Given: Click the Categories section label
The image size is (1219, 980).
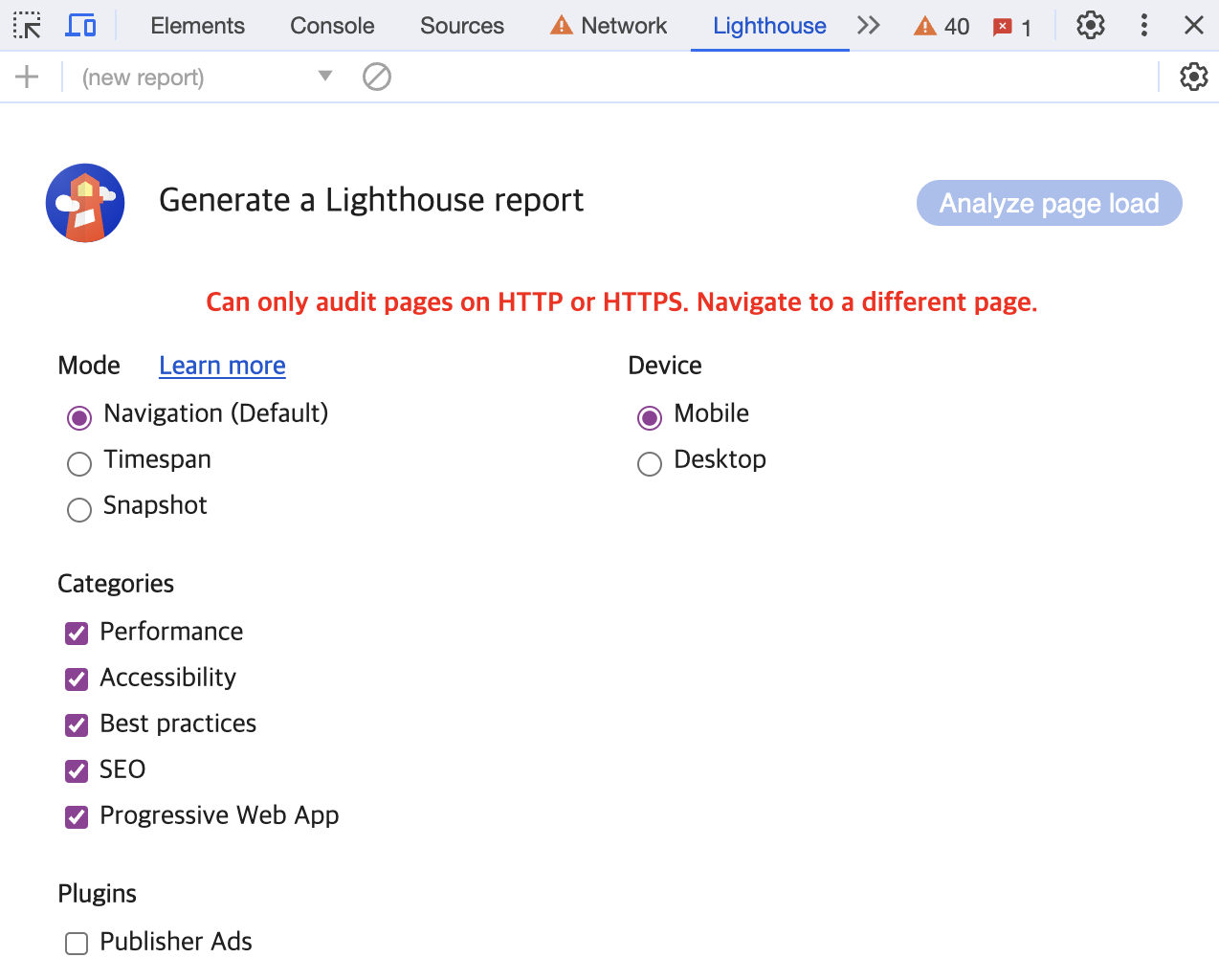Looking at the screenshot, I should coord(116,584).
